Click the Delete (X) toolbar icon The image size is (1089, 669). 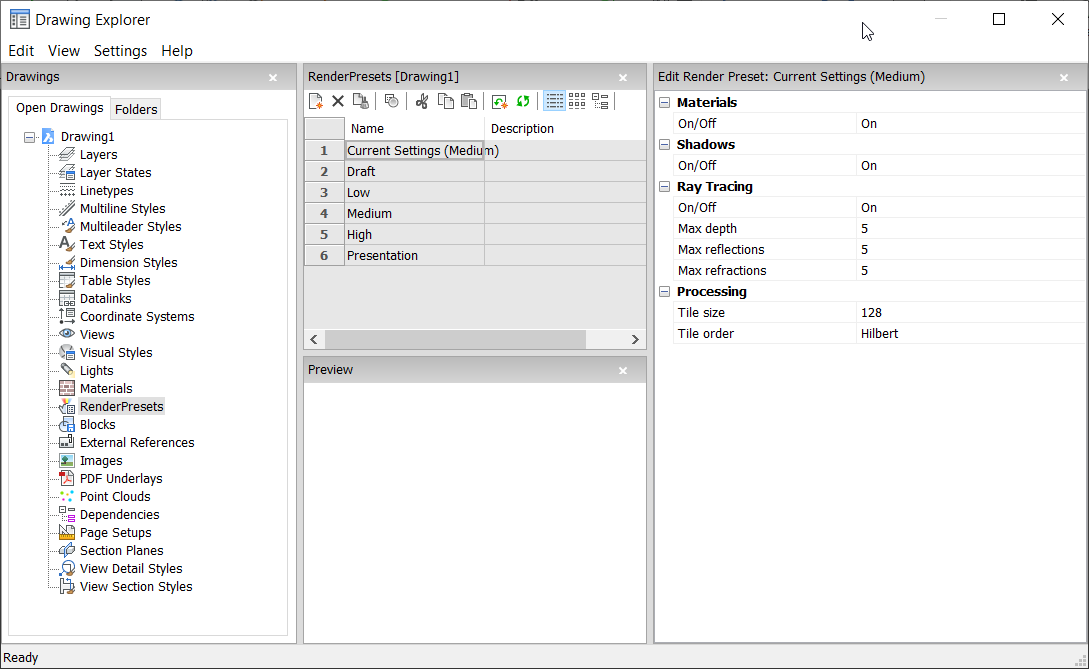click(338, 101)
